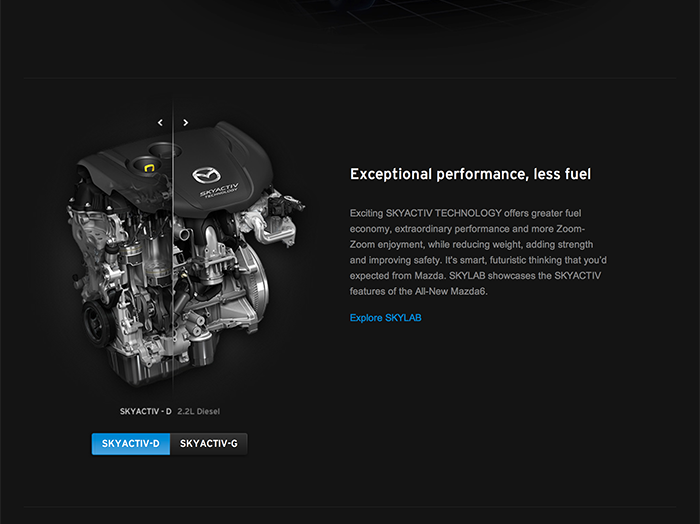This screenshot has width=700, height=524.
Task: Click the Exceptional performance, less fuel heading
Action: click(x=470, y=174)
